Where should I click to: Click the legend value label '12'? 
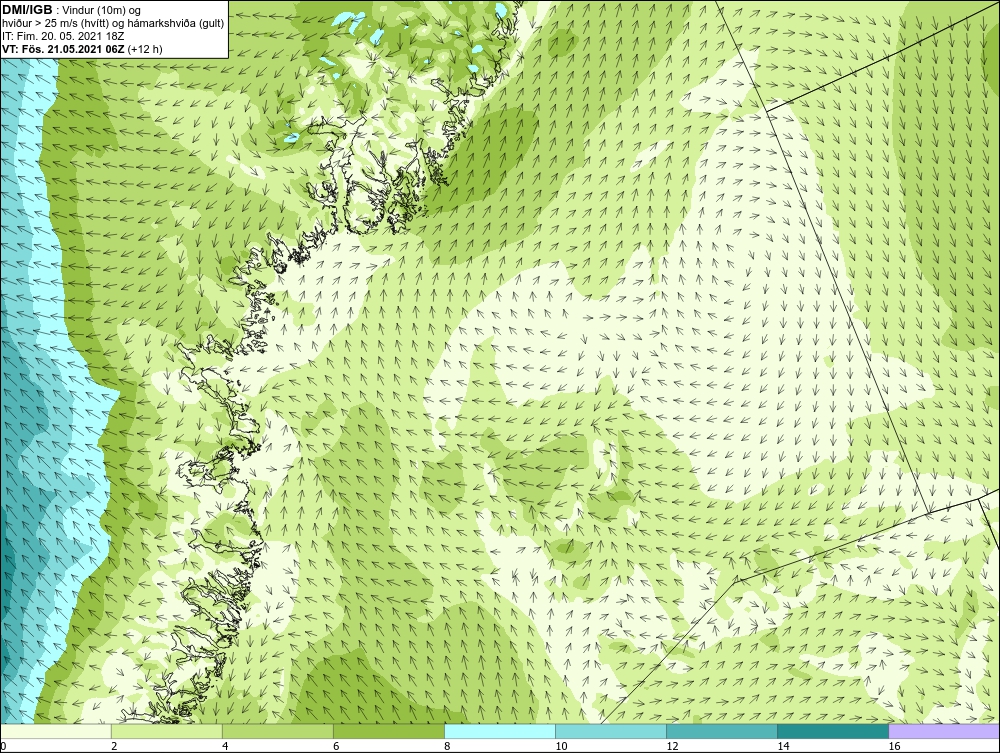[x=672, y=747]
